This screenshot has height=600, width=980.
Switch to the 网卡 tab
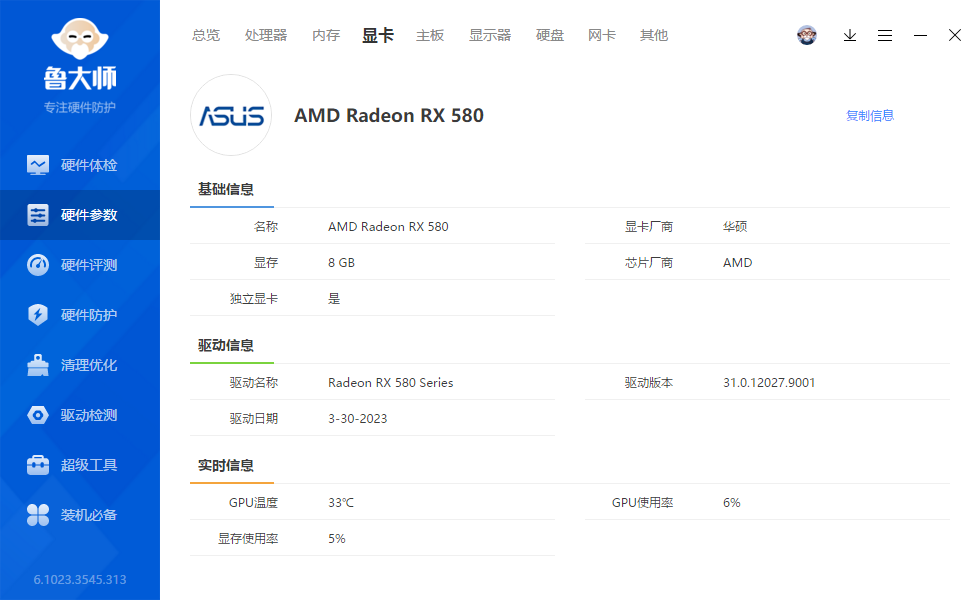point(602,36)
